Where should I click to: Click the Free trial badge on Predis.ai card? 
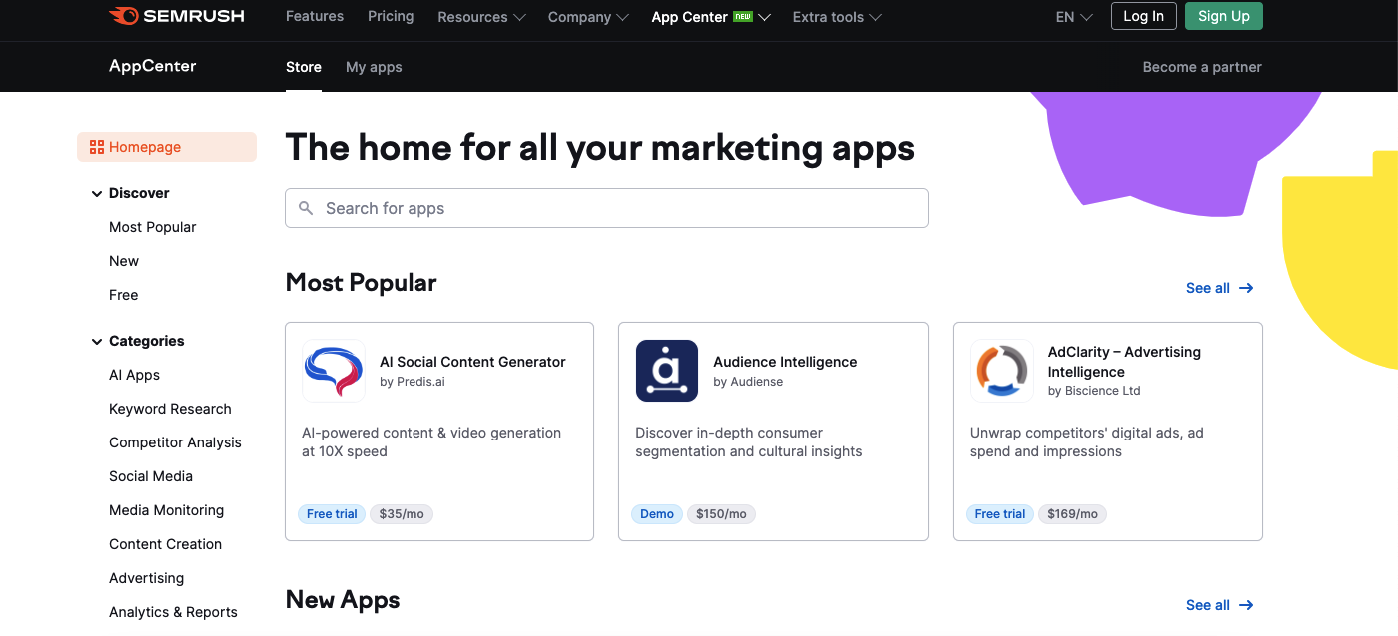coord(332,514)
